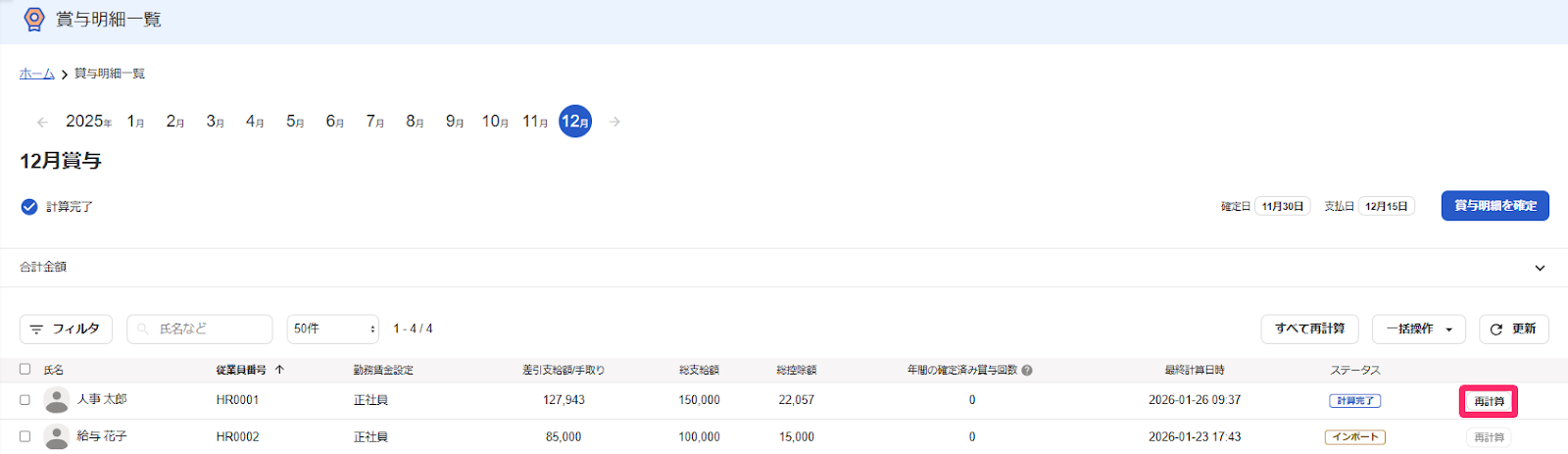
Task: Select the 5月 month tab
Action: pos(295,122)
